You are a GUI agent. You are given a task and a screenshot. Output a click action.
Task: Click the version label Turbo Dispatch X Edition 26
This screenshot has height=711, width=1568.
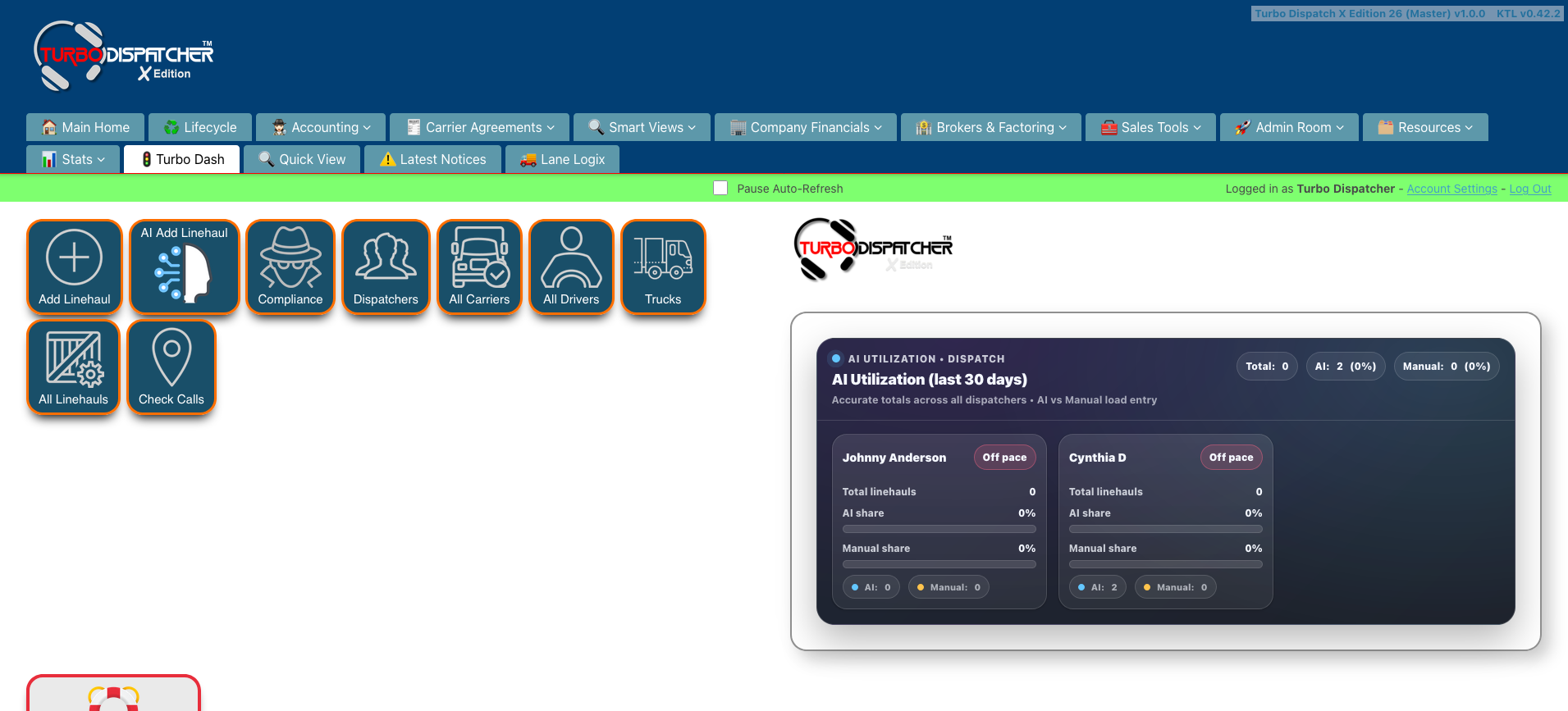tap(1369, 13)
